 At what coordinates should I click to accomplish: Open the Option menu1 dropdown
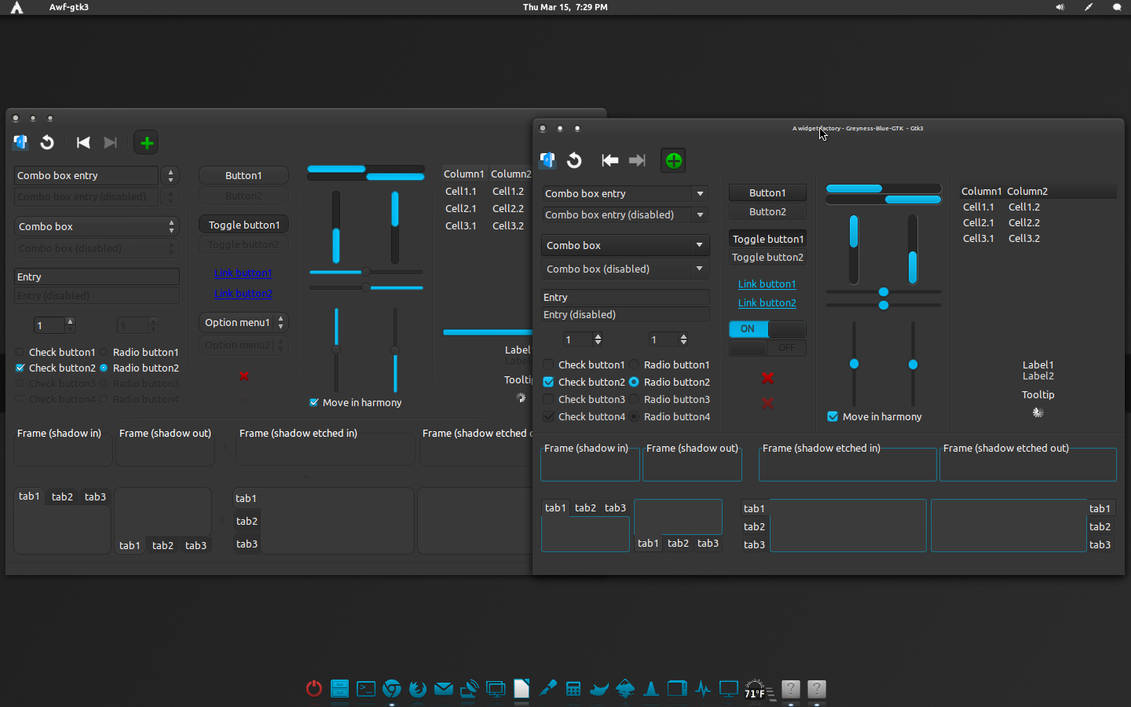point(243,322)
